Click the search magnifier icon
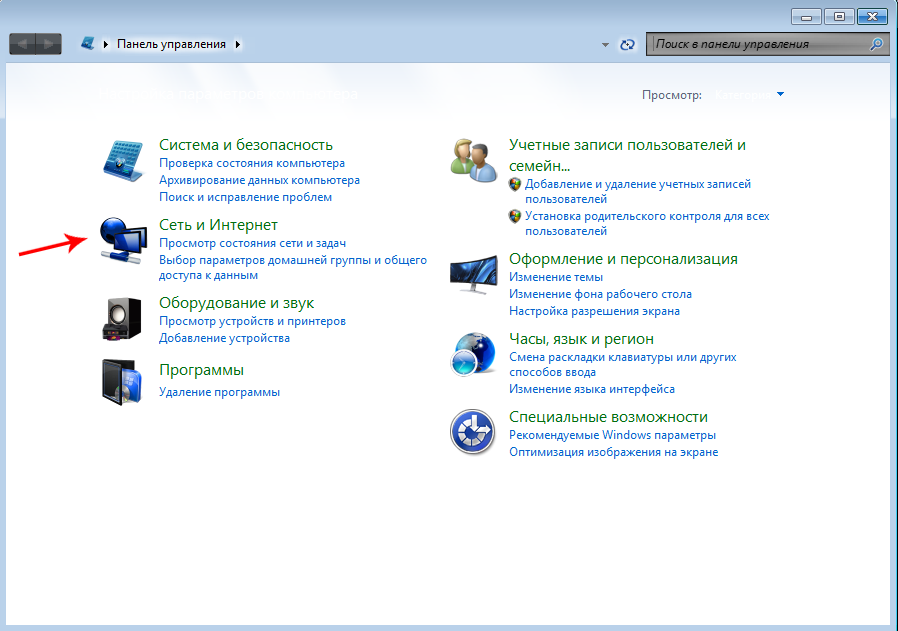 [876, 45]
